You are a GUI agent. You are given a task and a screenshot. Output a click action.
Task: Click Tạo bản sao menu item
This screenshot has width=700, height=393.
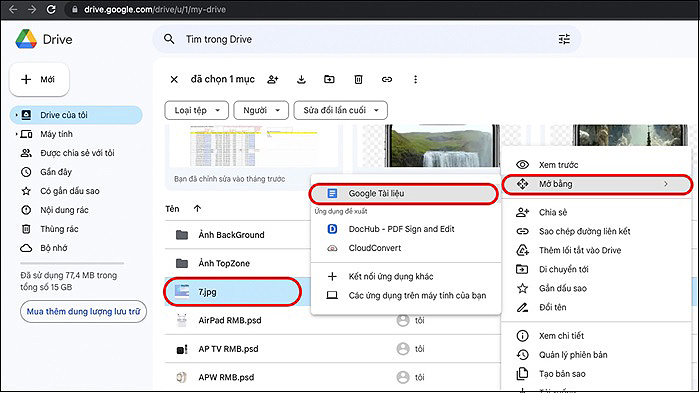597,374
